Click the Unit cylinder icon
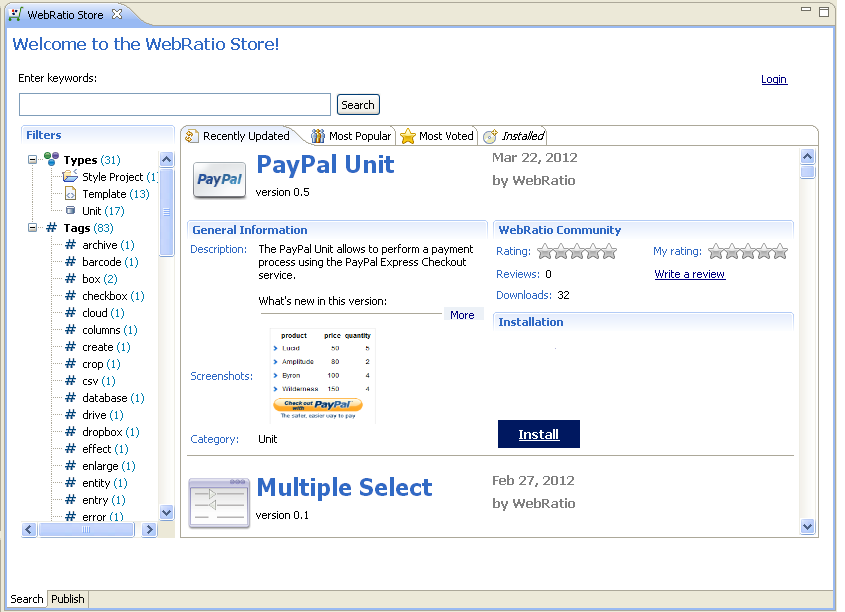 click(x=70, y=210)
